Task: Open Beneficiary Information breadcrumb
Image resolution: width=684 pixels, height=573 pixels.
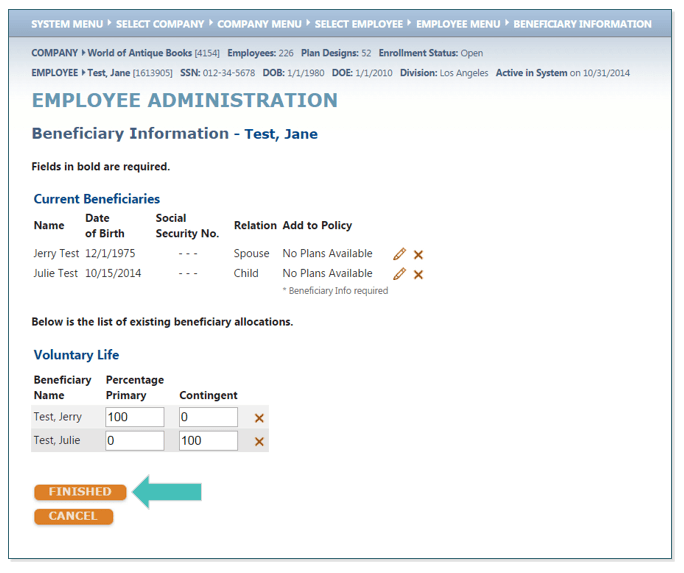Action: click(582, 24)
